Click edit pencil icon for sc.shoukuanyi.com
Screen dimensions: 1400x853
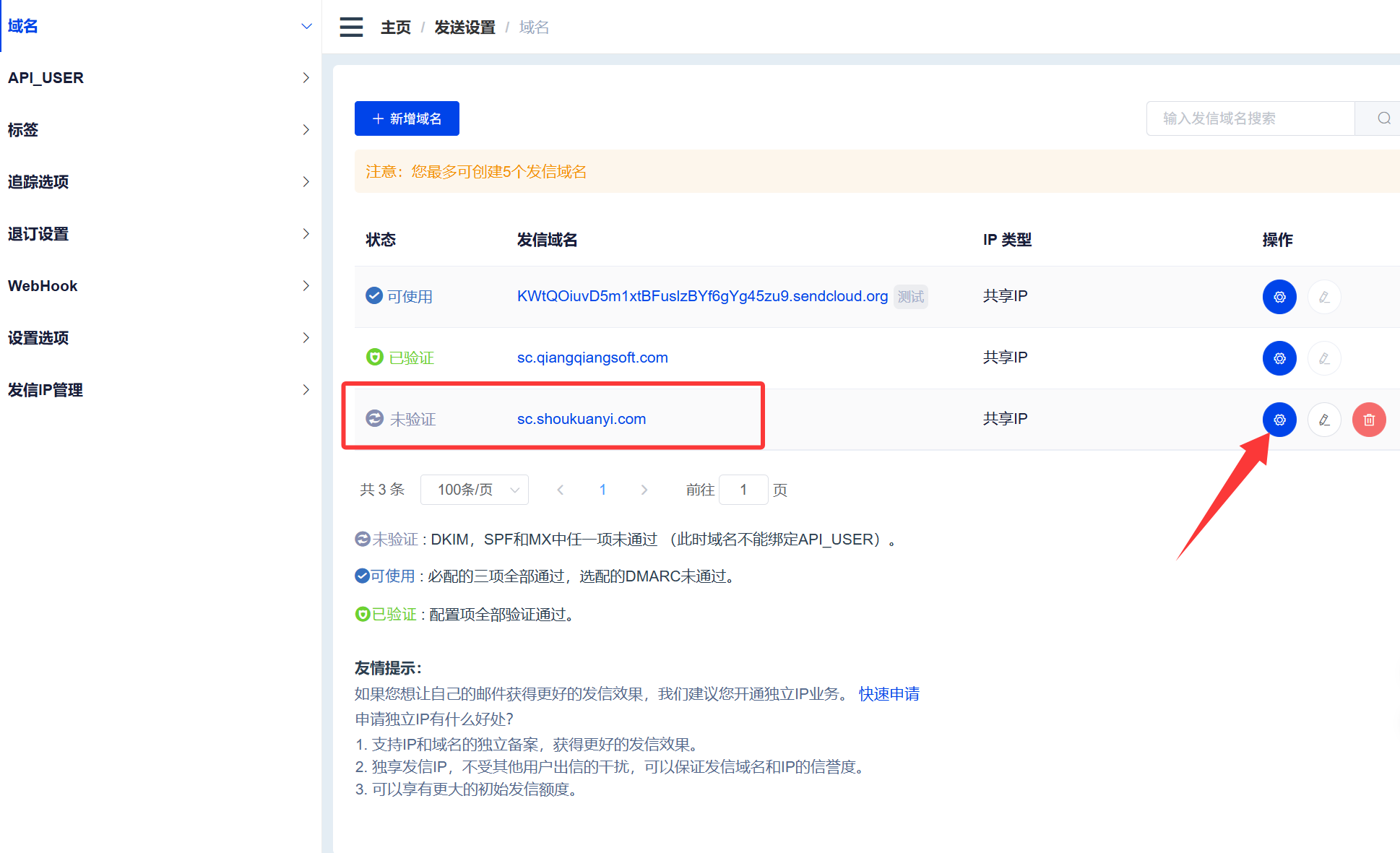coord(1324,420)
